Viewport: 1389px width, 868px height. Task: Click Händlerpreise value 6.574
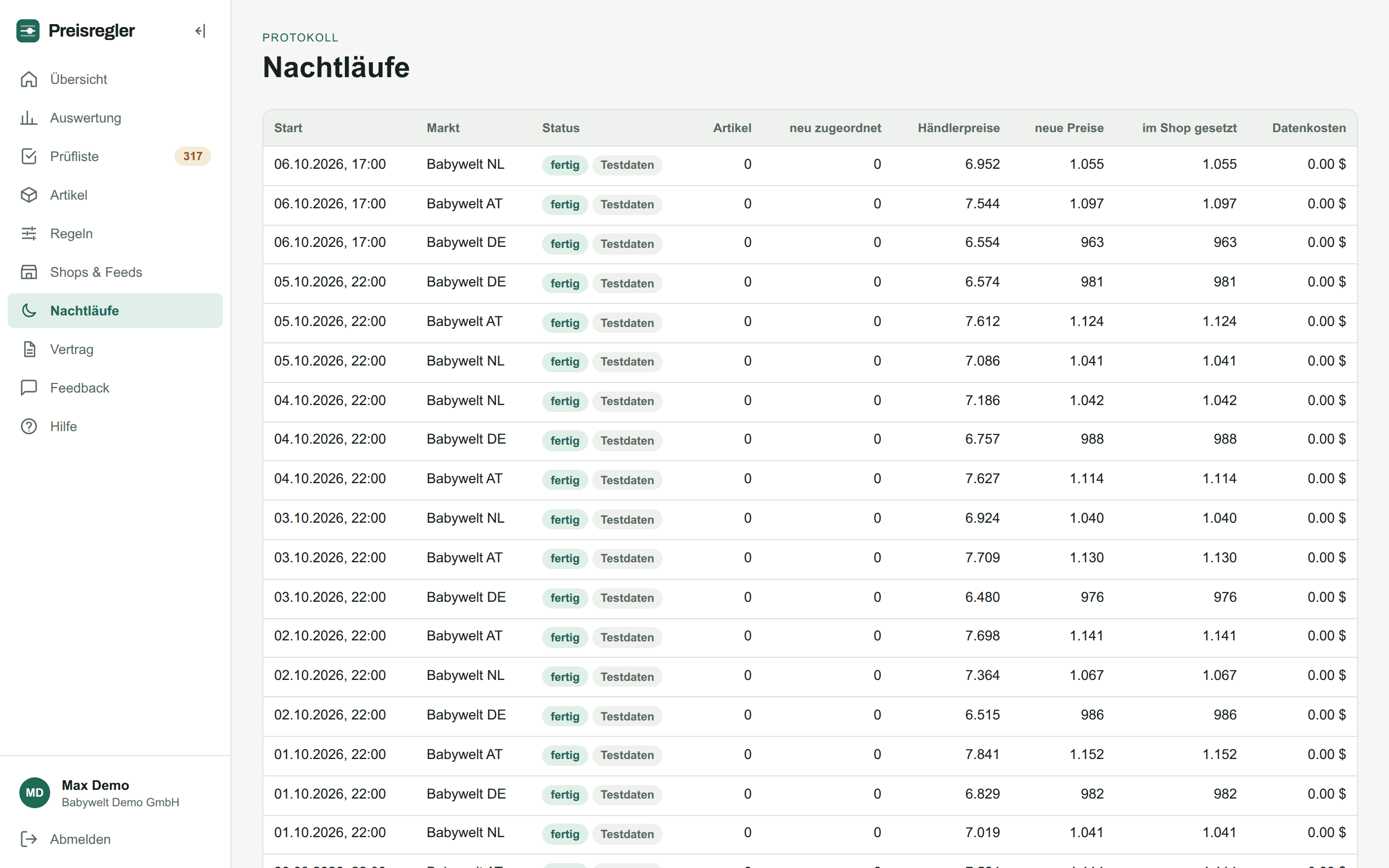point(982,282)
